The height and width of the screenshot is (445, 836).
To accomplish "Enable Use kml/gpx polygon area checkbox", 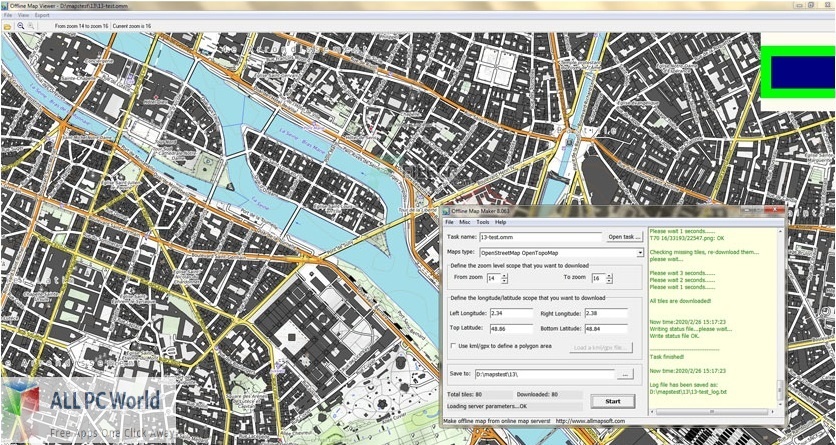I will point(453,346).
